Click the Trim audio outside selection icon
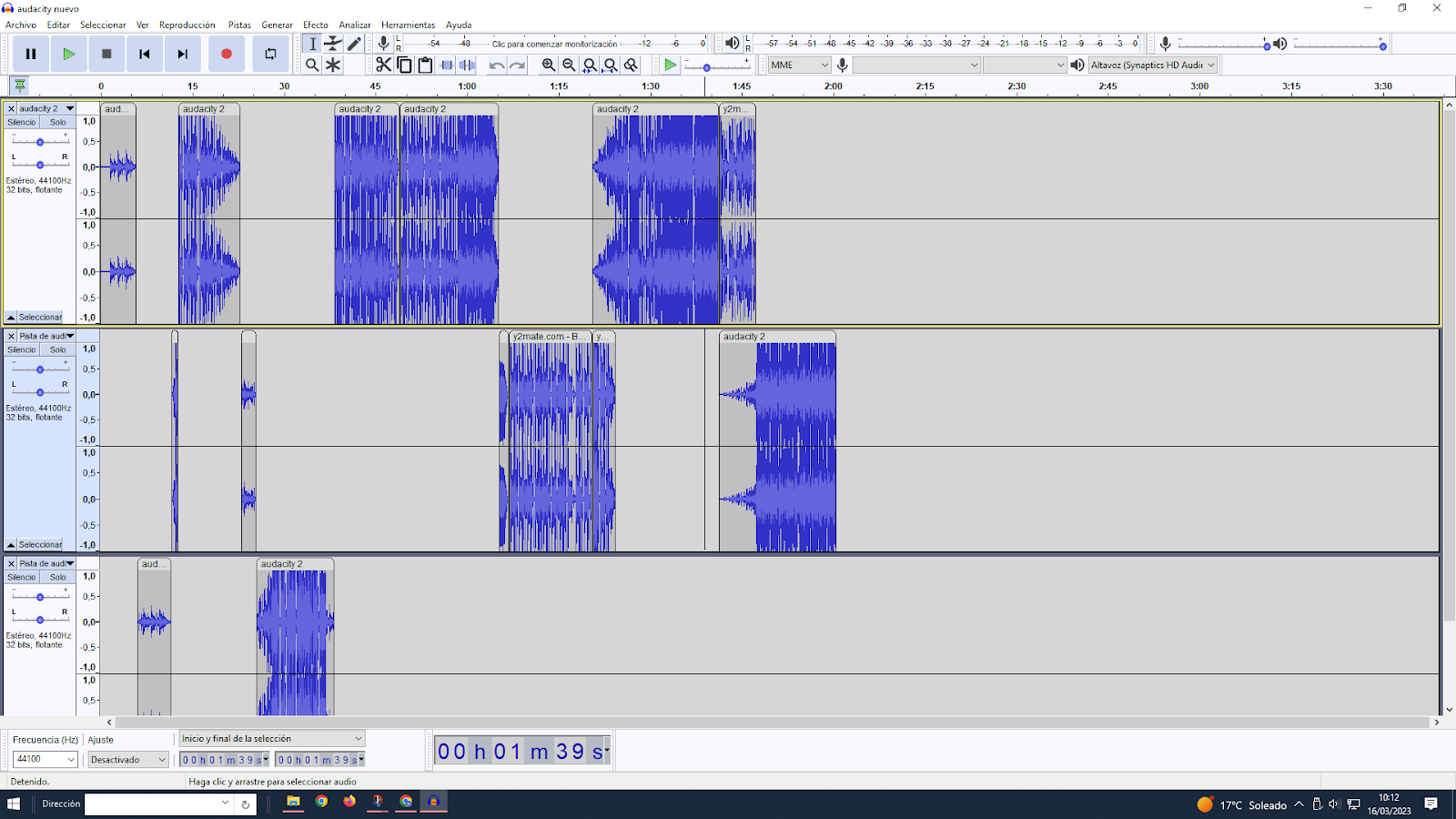This screenshot has height=819, width=1456. [x=447, y=65]
